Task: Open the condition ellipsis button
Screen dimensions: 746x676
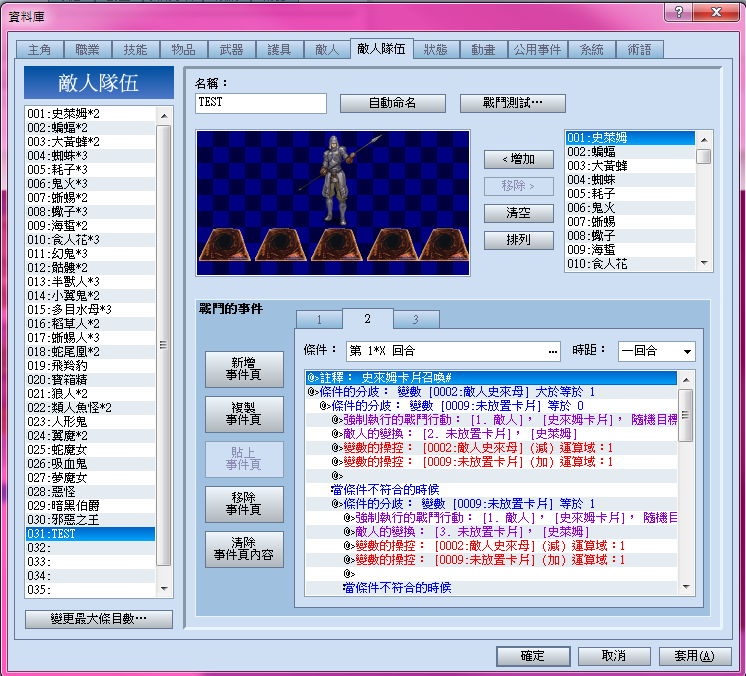Action: click(x=552, y=352)
